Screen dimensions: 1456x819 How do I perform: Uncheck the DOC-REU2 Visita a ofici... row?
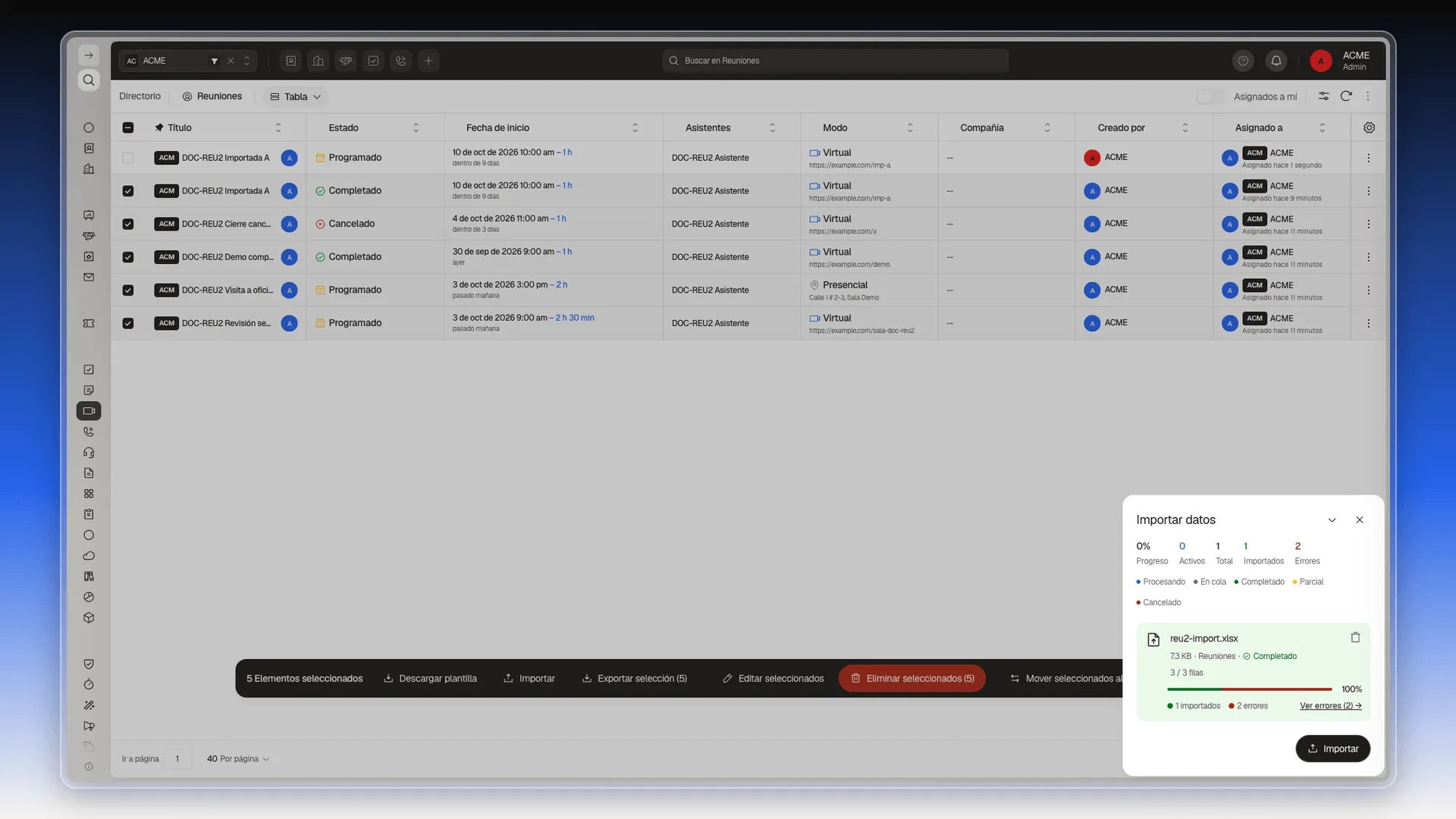(127, 290)
